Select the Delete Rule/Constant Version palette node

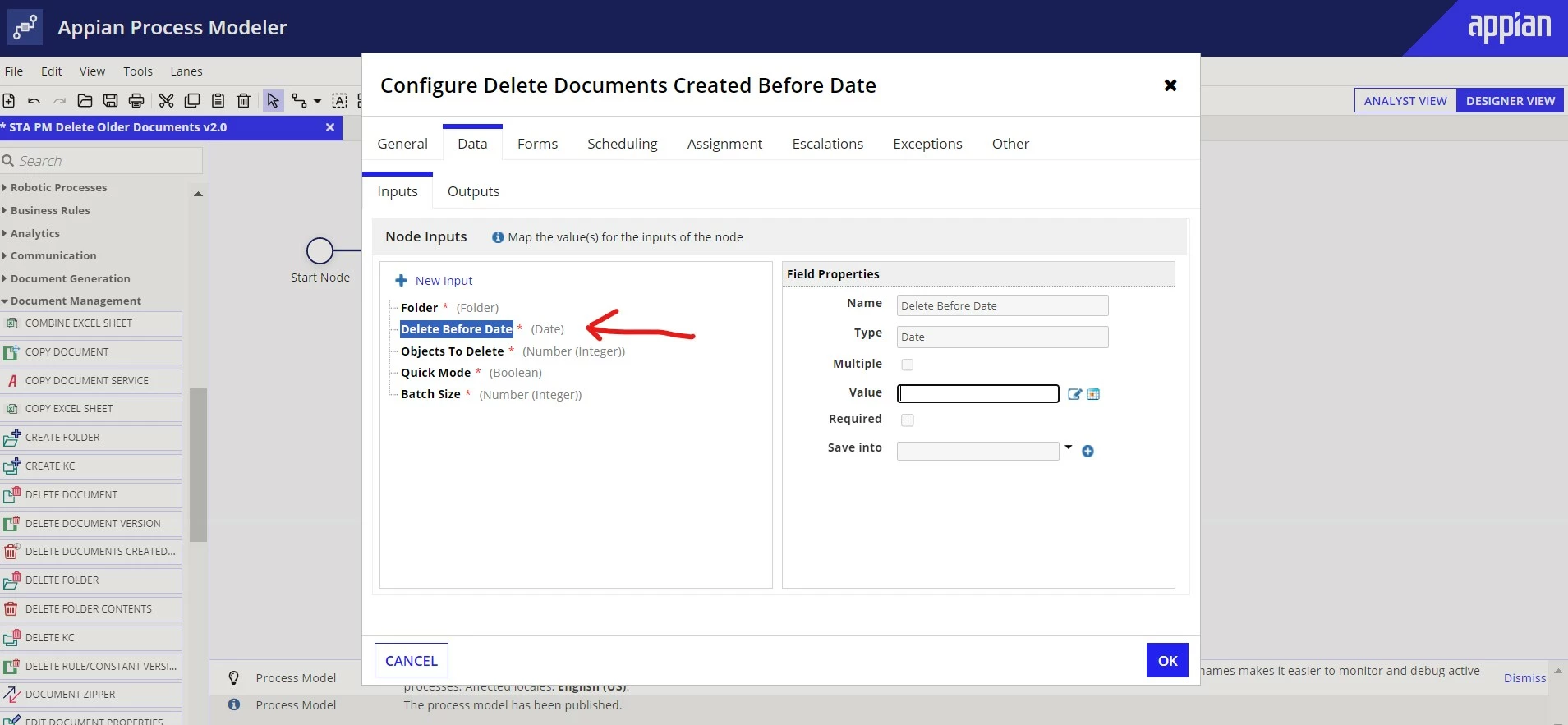tap(91, 667)
